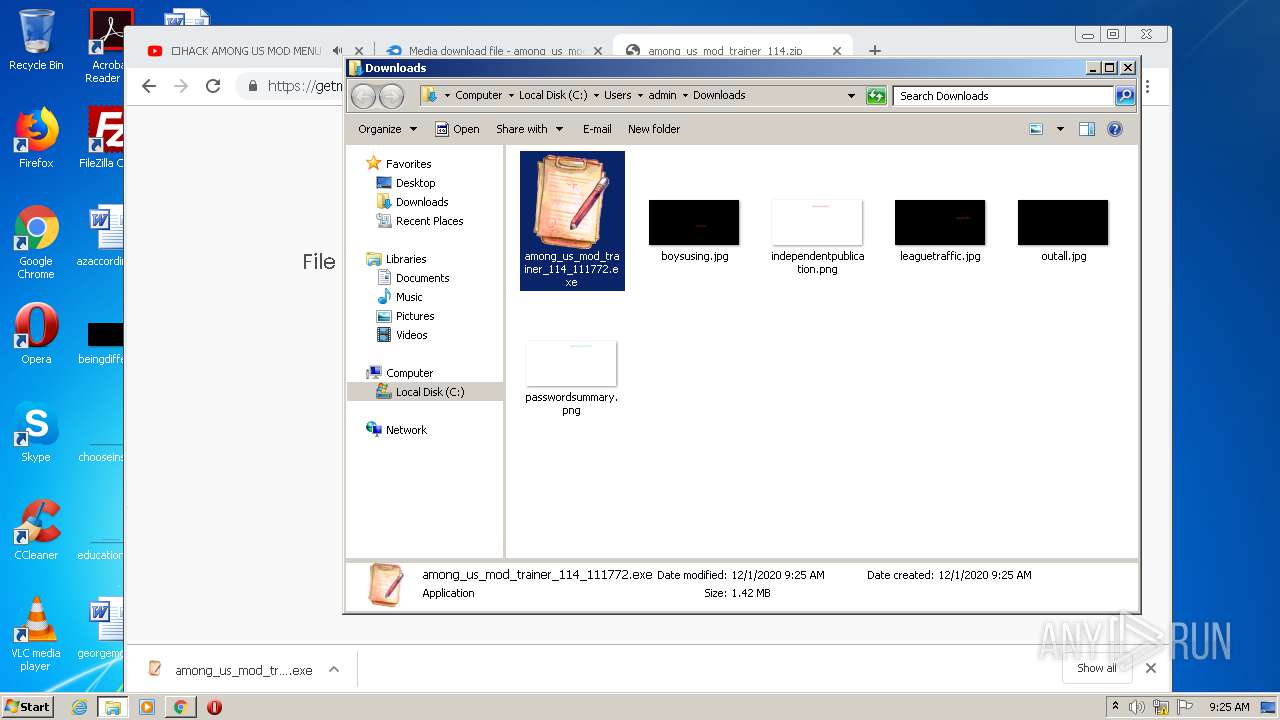
Task: Select passwordsummary.png thumbnail
Action: (571, 363)
